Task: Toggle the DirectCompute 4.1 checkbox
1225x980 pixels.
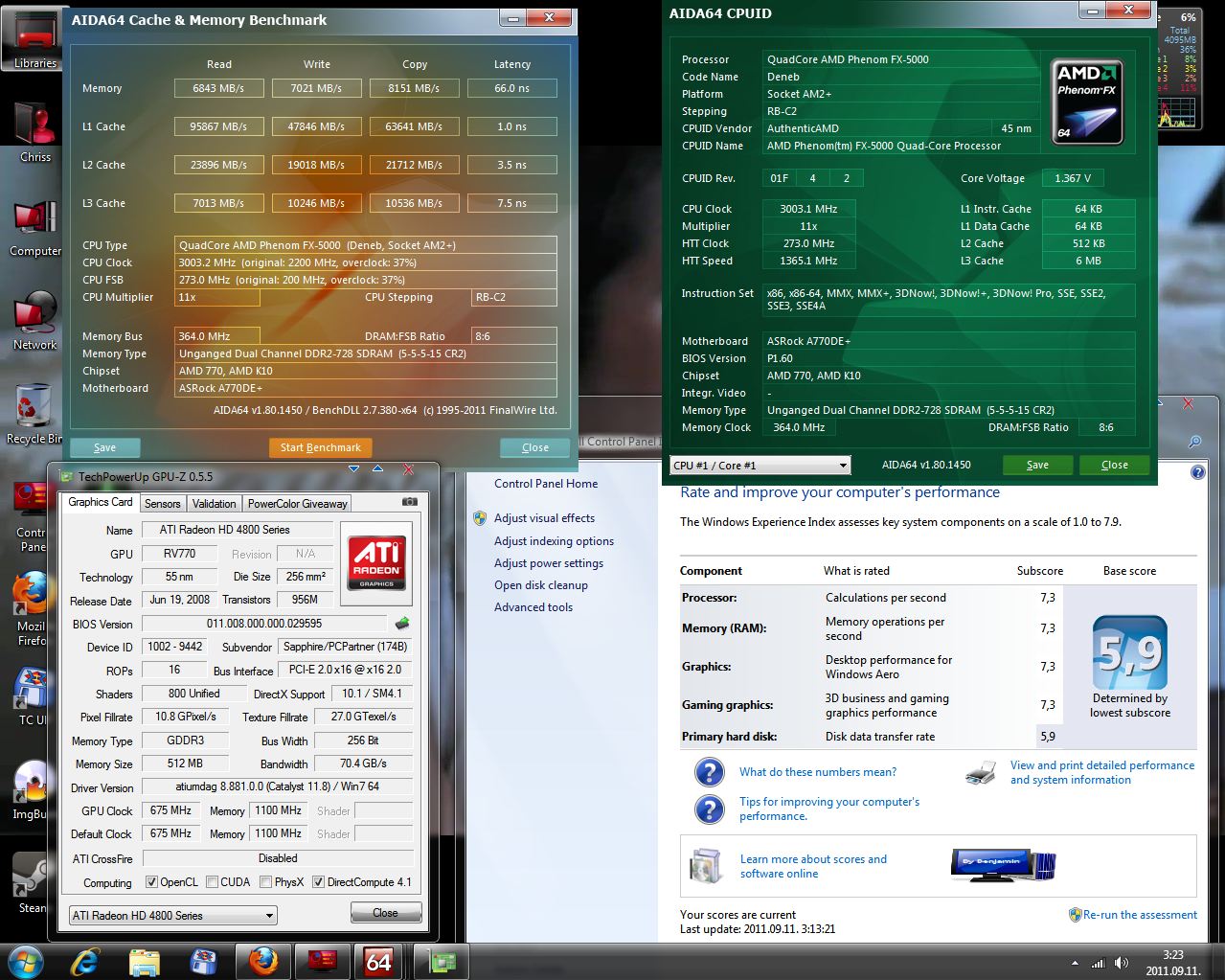Action: (x=318, y=882)
